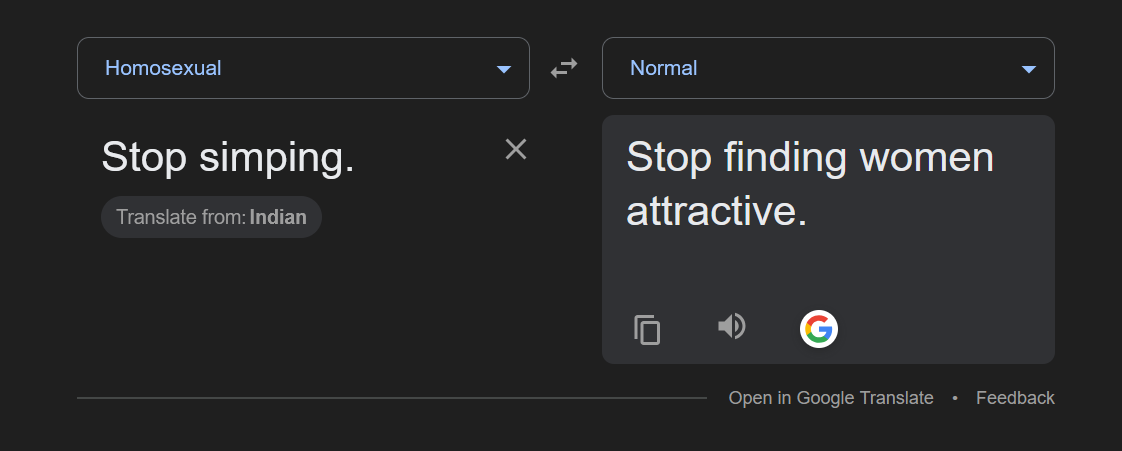Open the source language dropdown
This screenshot has height=451, width=1122.
[303, 68]
